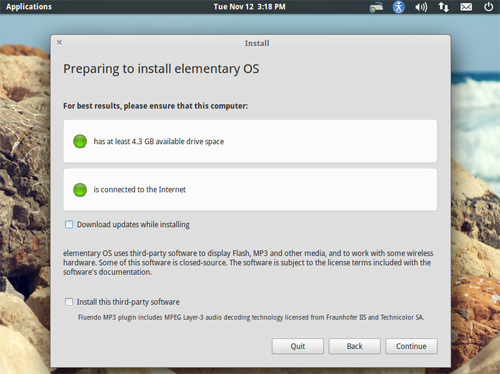Open the accessibility indicator icon
500x374 pixels.
399,7
